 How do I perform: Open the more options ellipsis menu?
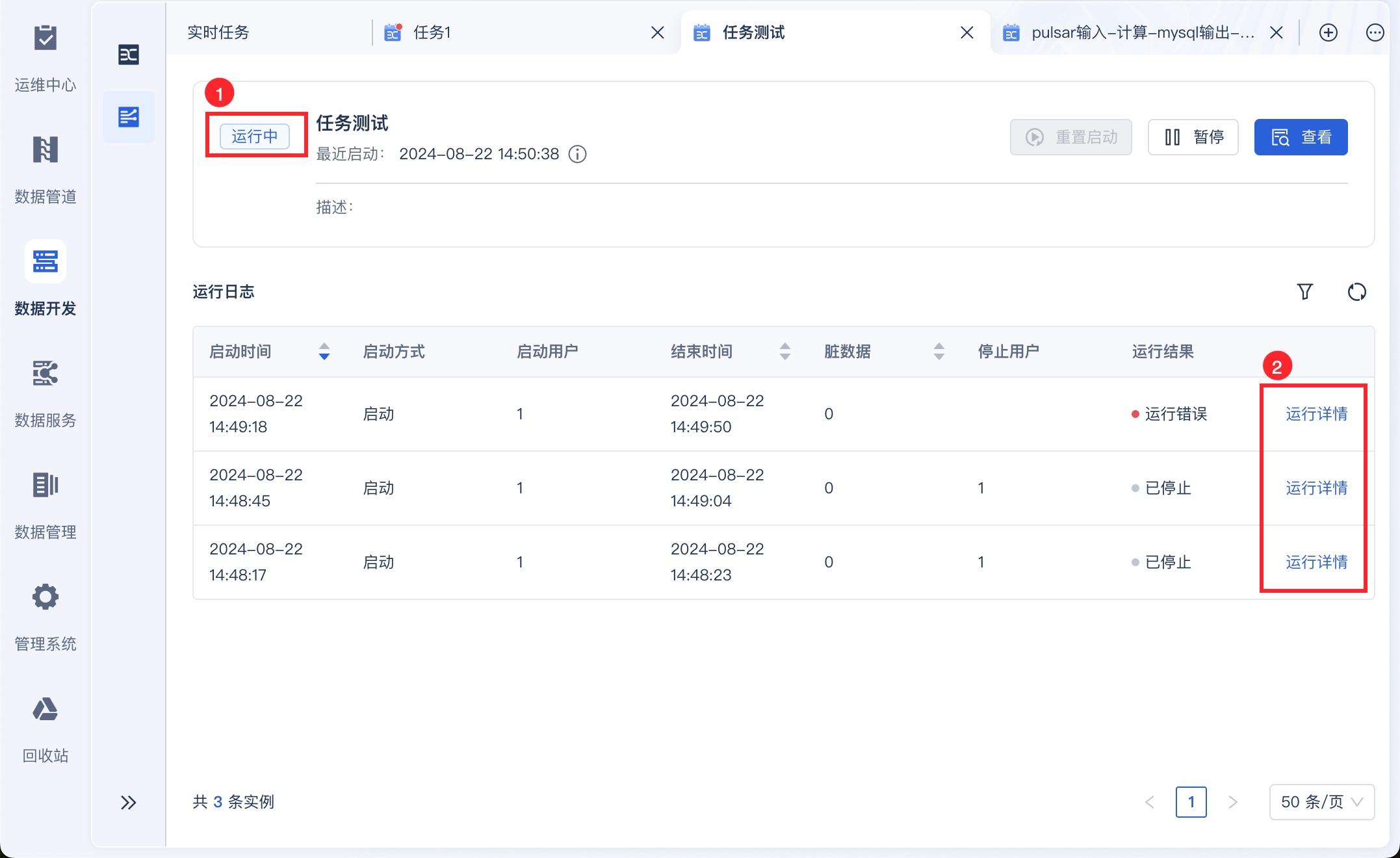click(x=1375, y=32)
